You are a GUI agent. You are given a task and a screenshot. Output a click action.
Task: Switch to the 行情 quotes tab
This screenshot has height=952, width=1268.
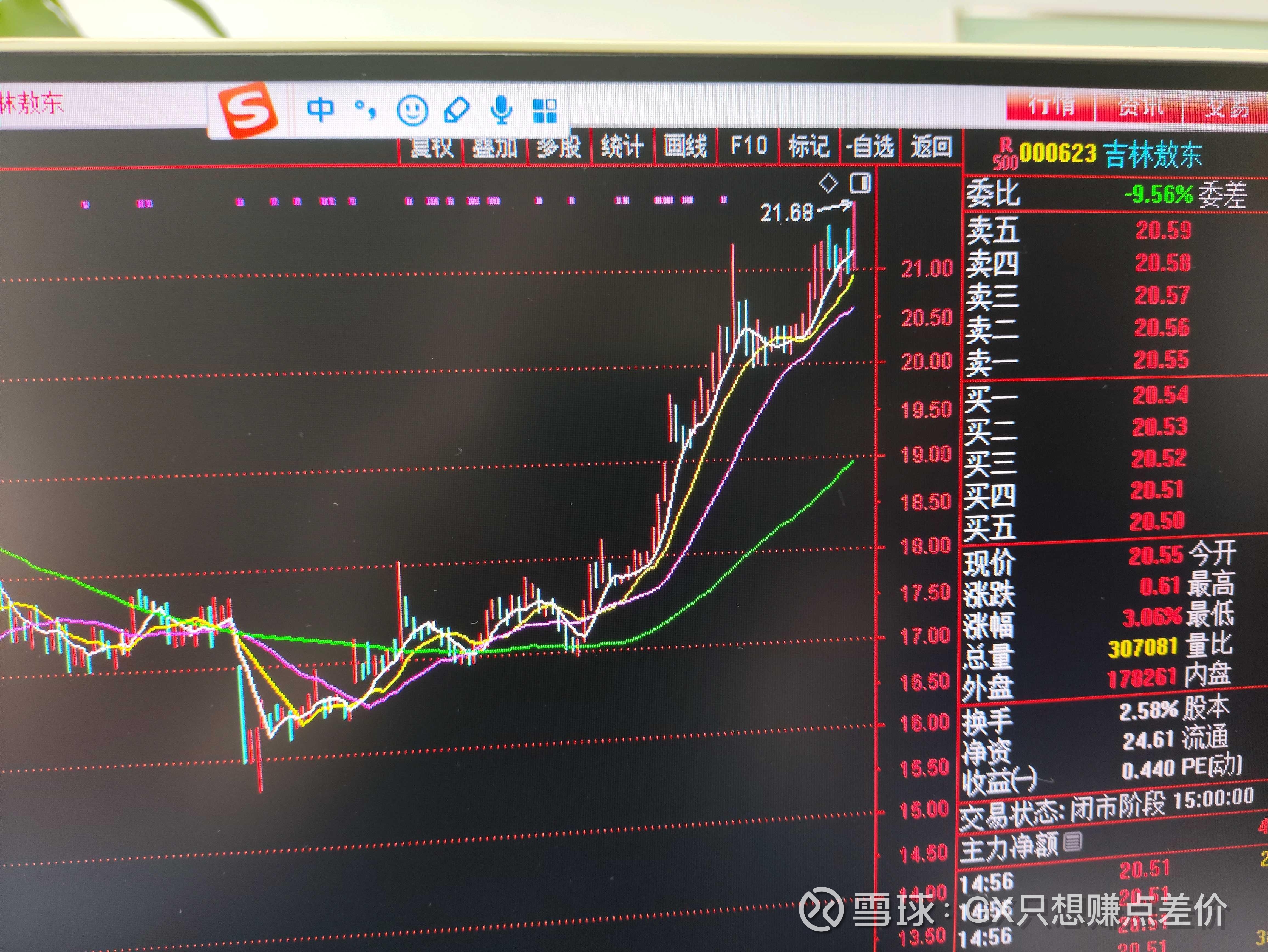pyautogui.click(x=1051, y=107)
